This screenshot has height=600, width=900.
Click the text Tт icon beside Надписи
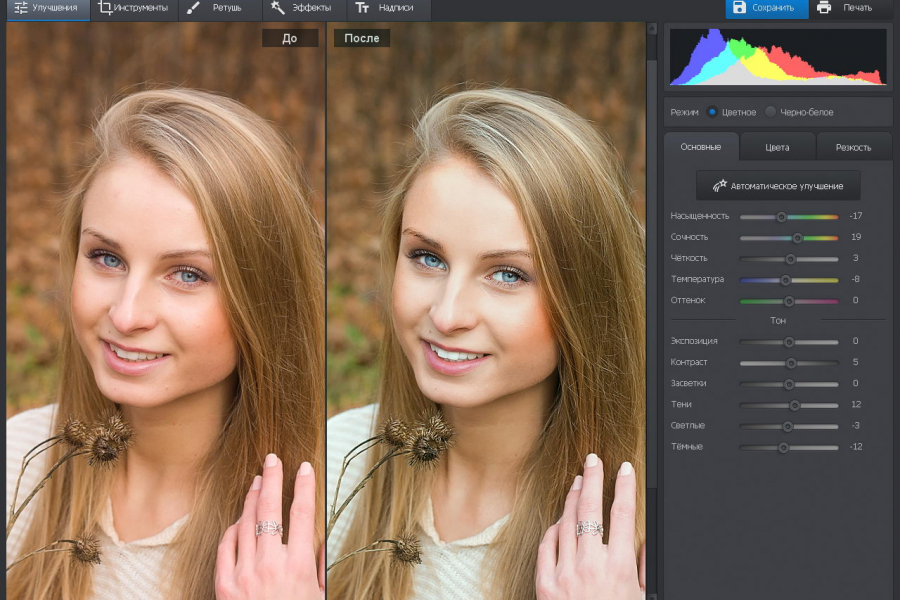(x=362, y=7)
